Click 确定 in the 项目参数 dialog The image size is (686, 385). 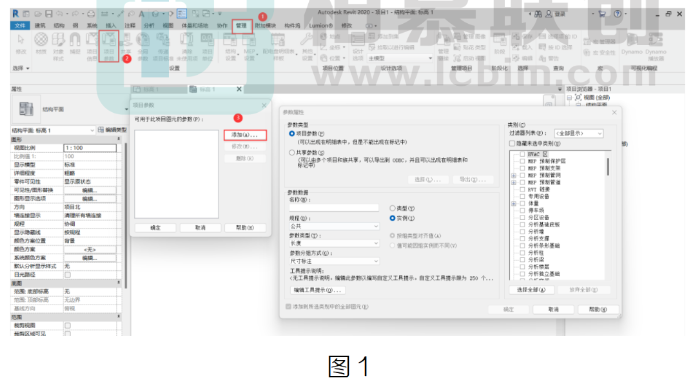(155, 228)
